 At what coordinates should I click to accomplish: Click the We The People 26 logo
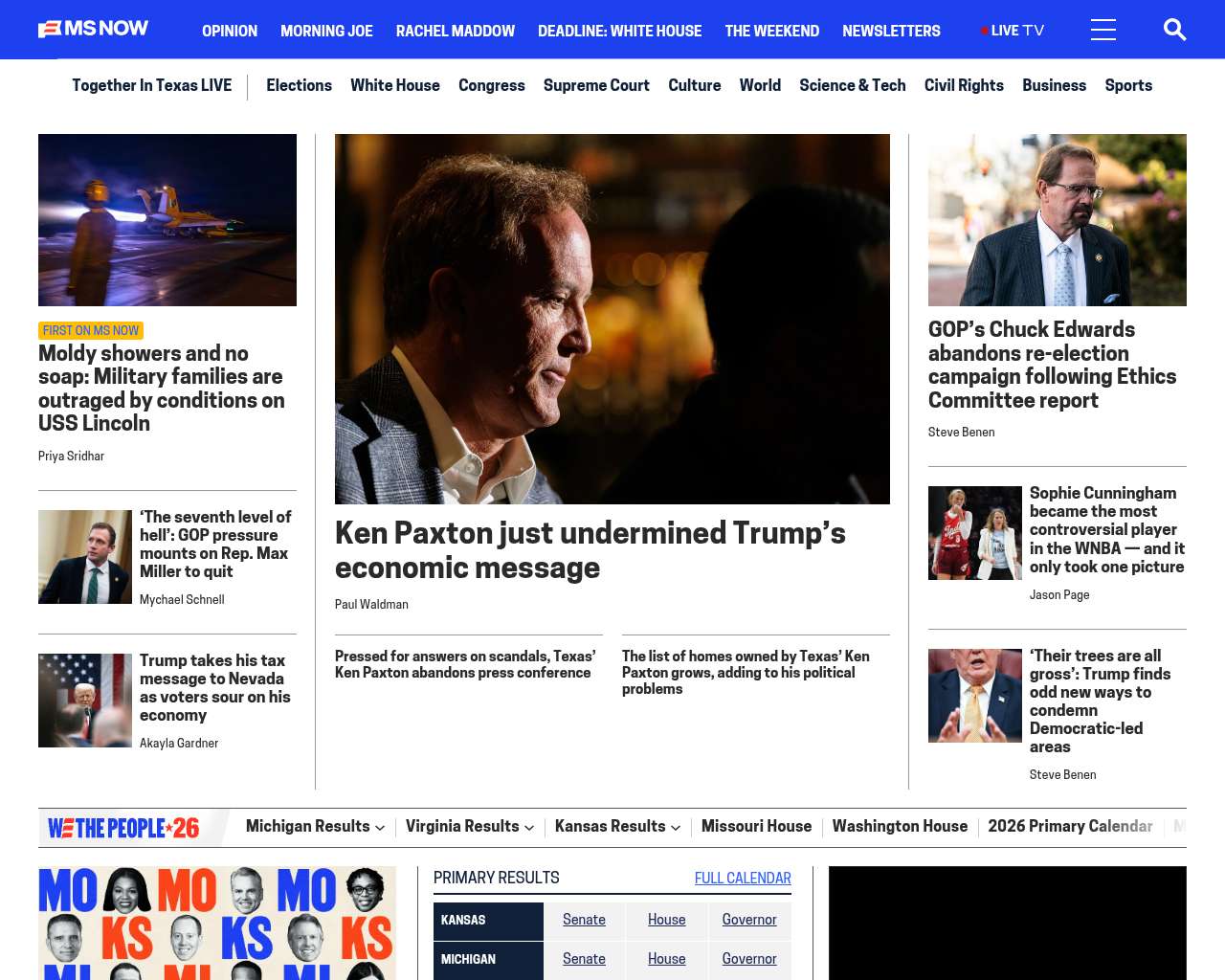point(123,828)
